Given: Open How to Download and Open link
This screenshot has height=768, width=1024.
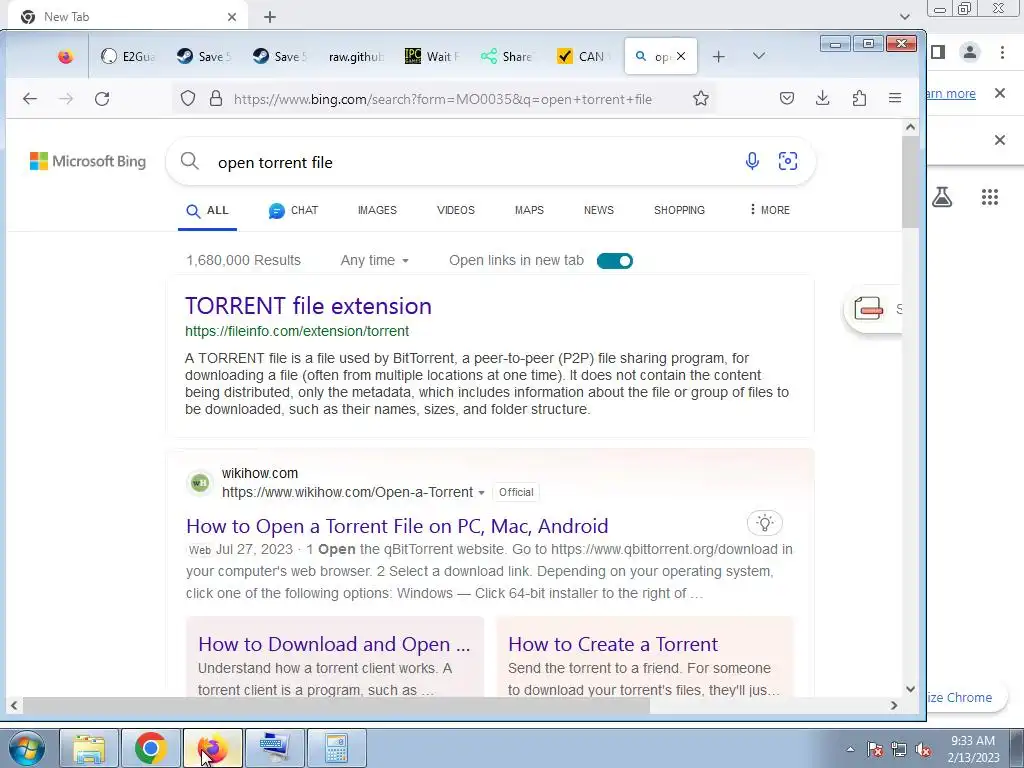Looking at the screenshot, I should click(x=334, y=644).
